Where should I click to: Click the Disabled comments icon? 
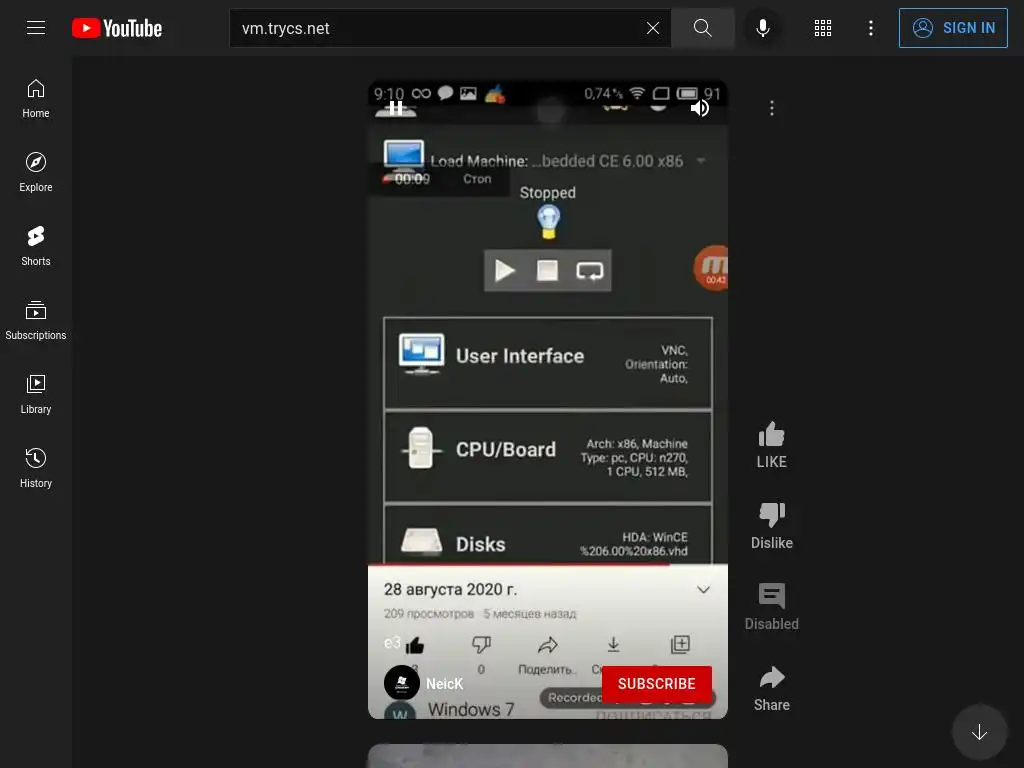771,596
